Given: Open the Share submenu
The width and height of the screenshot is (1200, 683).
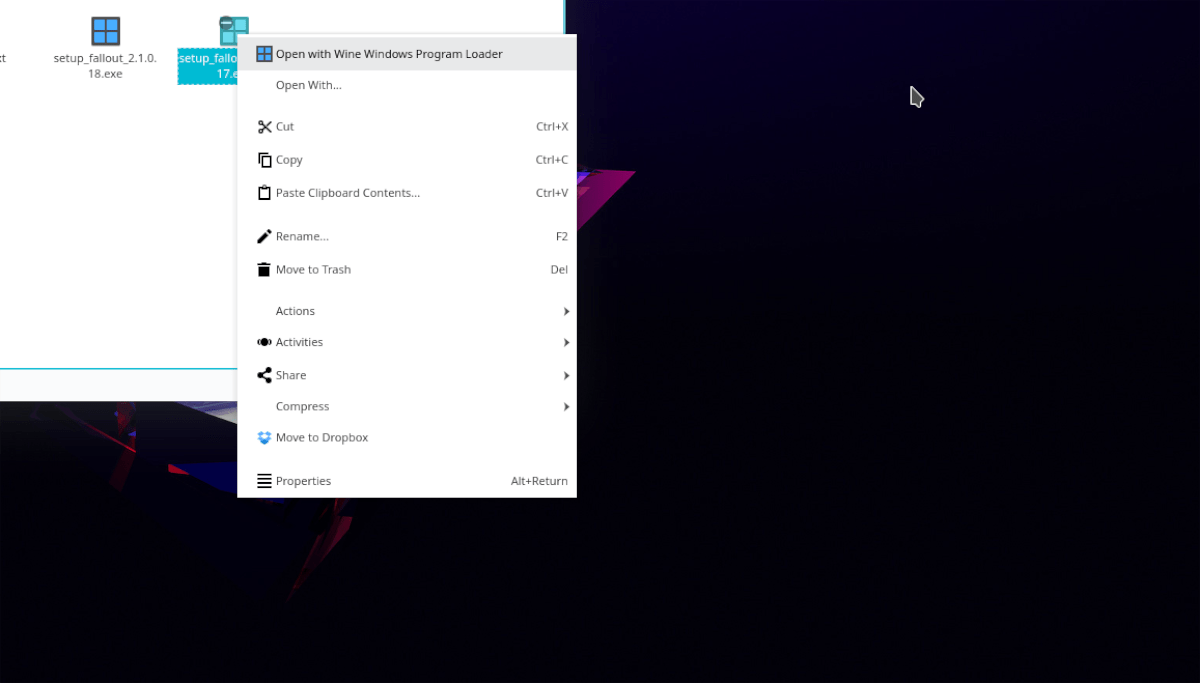Looking at the screenshot, I should pos(407,375).
